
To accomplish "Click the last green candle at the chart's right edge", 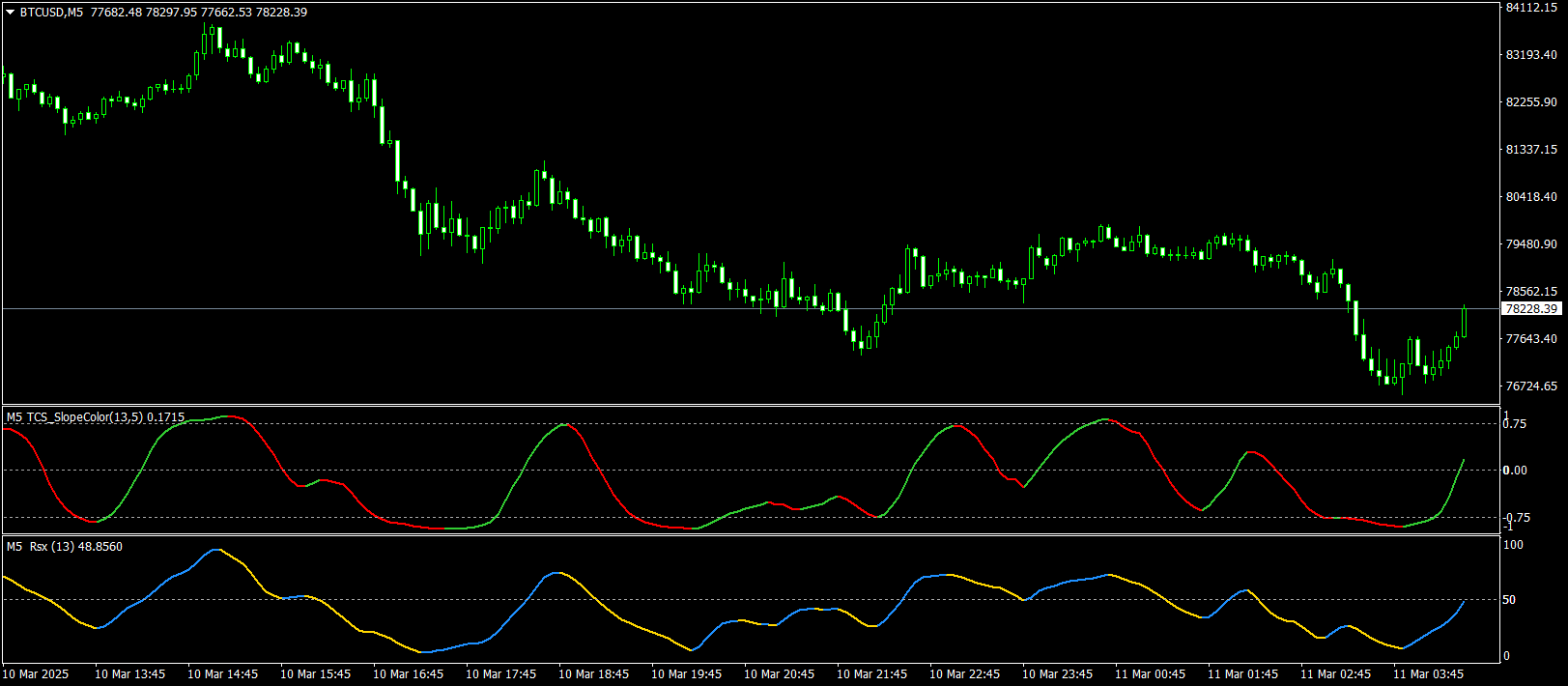I will pyautogui.click(x=1465, y=322).
